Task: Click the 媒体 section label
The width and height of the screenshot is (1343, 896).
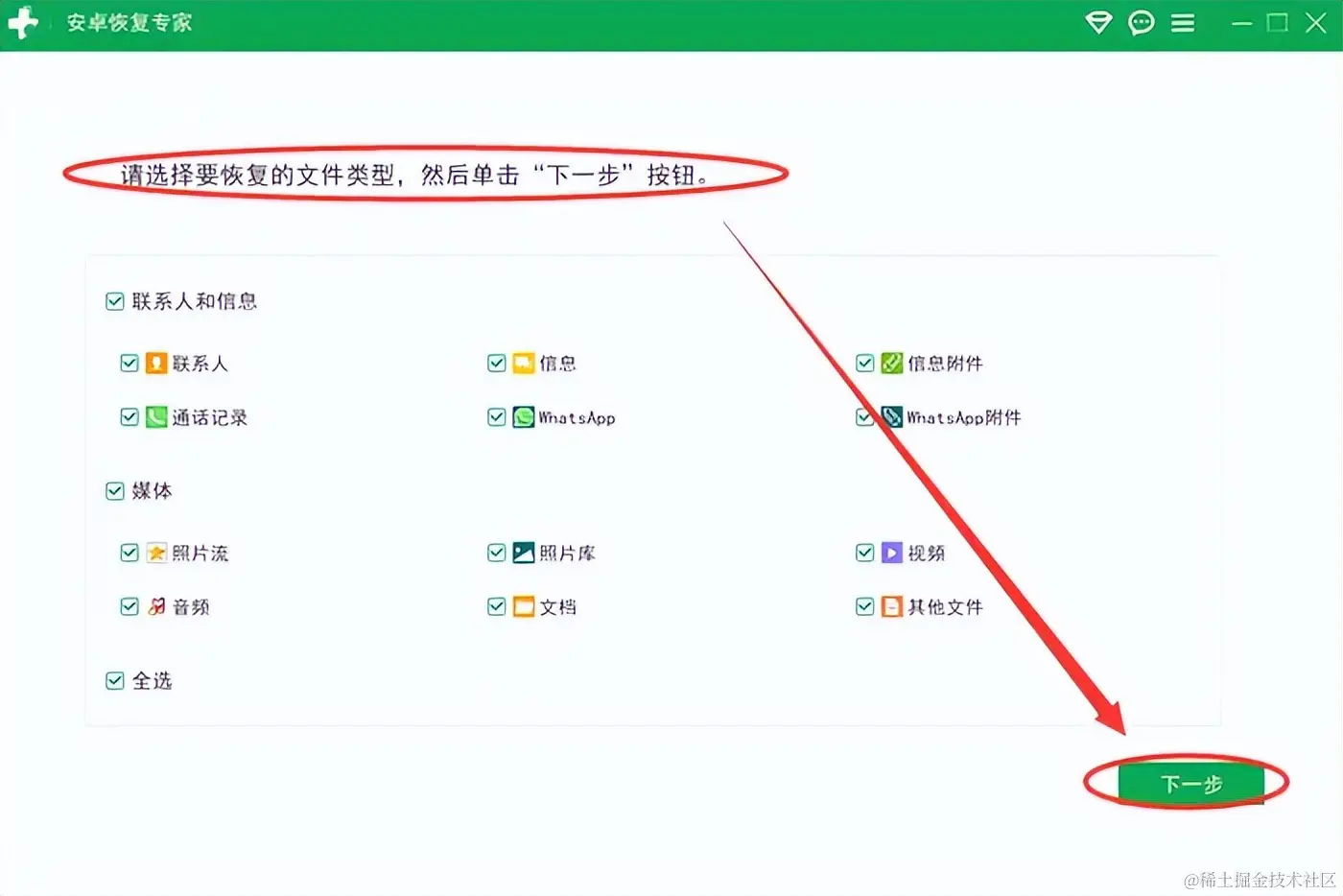Action: 152,491
